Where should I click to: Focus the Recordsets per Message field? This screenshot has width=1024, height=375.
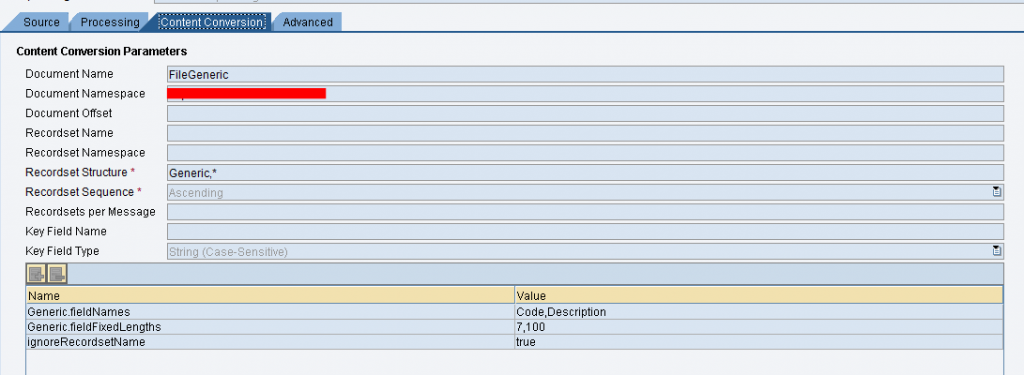585,212
